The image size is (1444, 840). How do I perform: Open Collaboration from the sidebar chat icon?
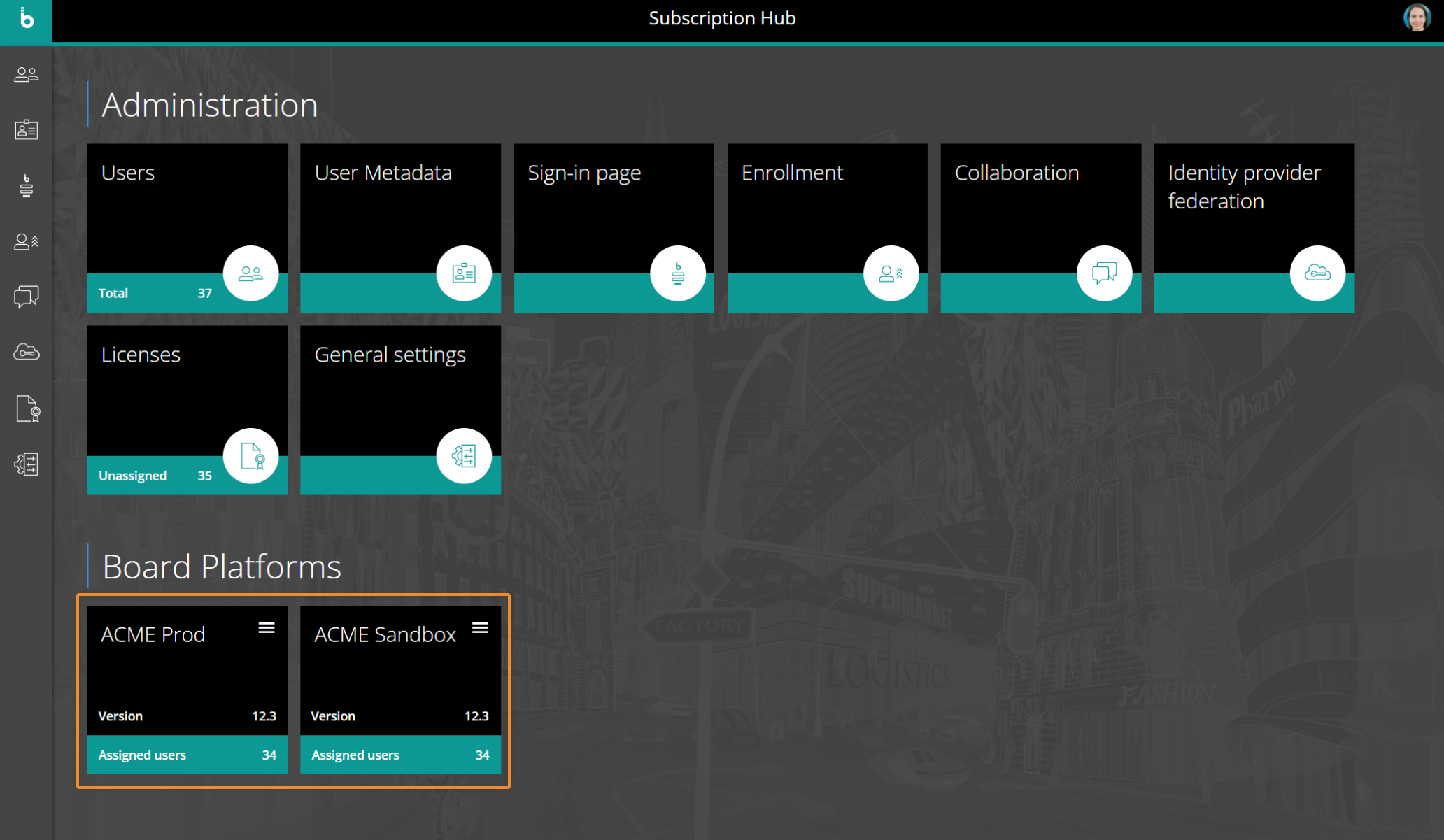pos(26,297)
